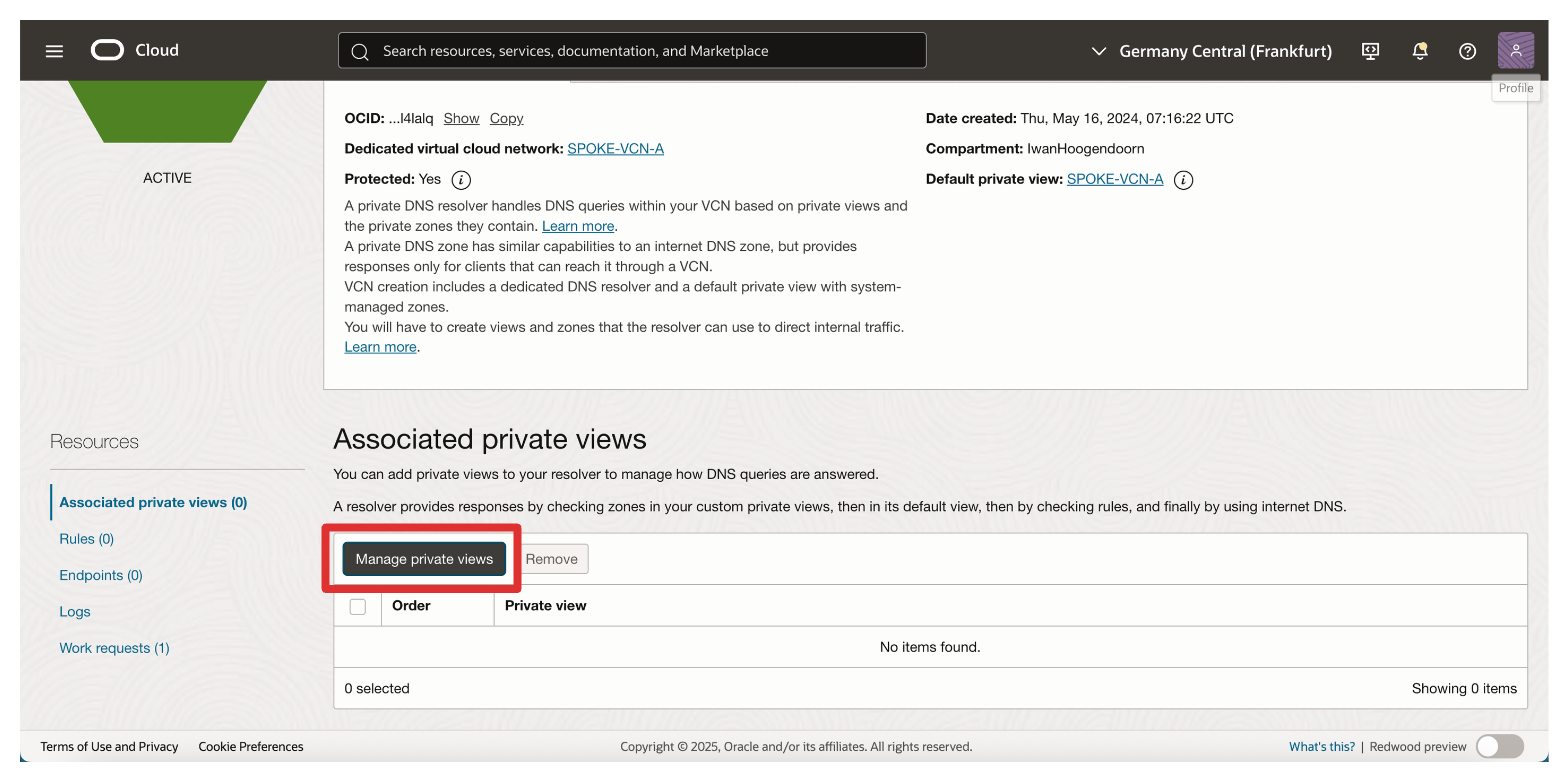
Task: Toggle the Redwood preview switch
Action: tap(1499, 746)
